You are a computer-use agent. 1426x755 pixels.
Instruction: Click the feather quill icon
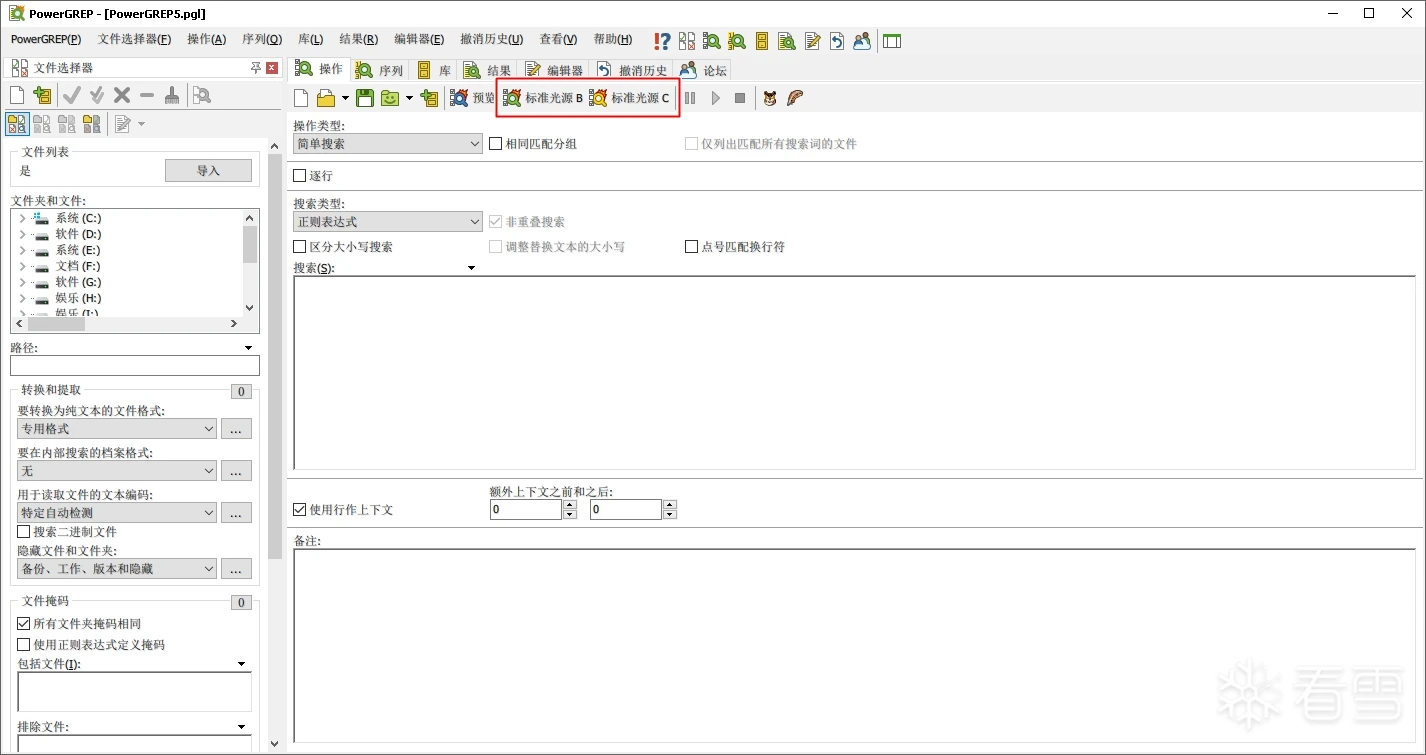click(795, 98)
